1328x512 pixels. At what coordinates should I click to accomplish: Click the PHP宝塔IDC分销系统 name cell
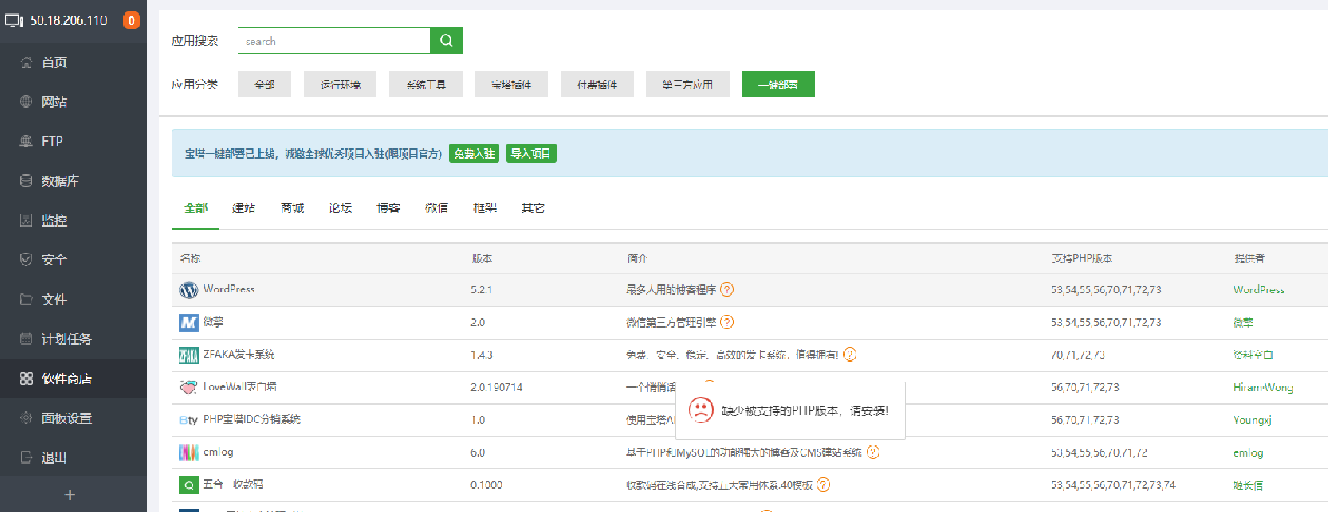252,420
